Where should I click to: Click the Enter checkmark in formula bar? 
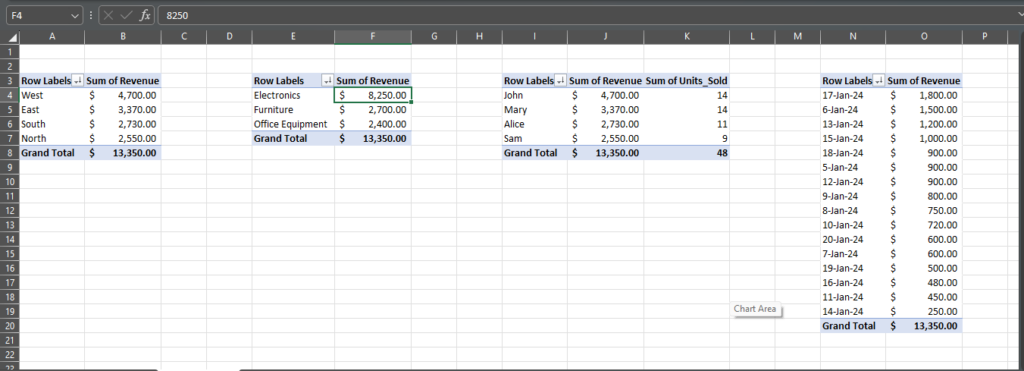[x=127, y=15]
